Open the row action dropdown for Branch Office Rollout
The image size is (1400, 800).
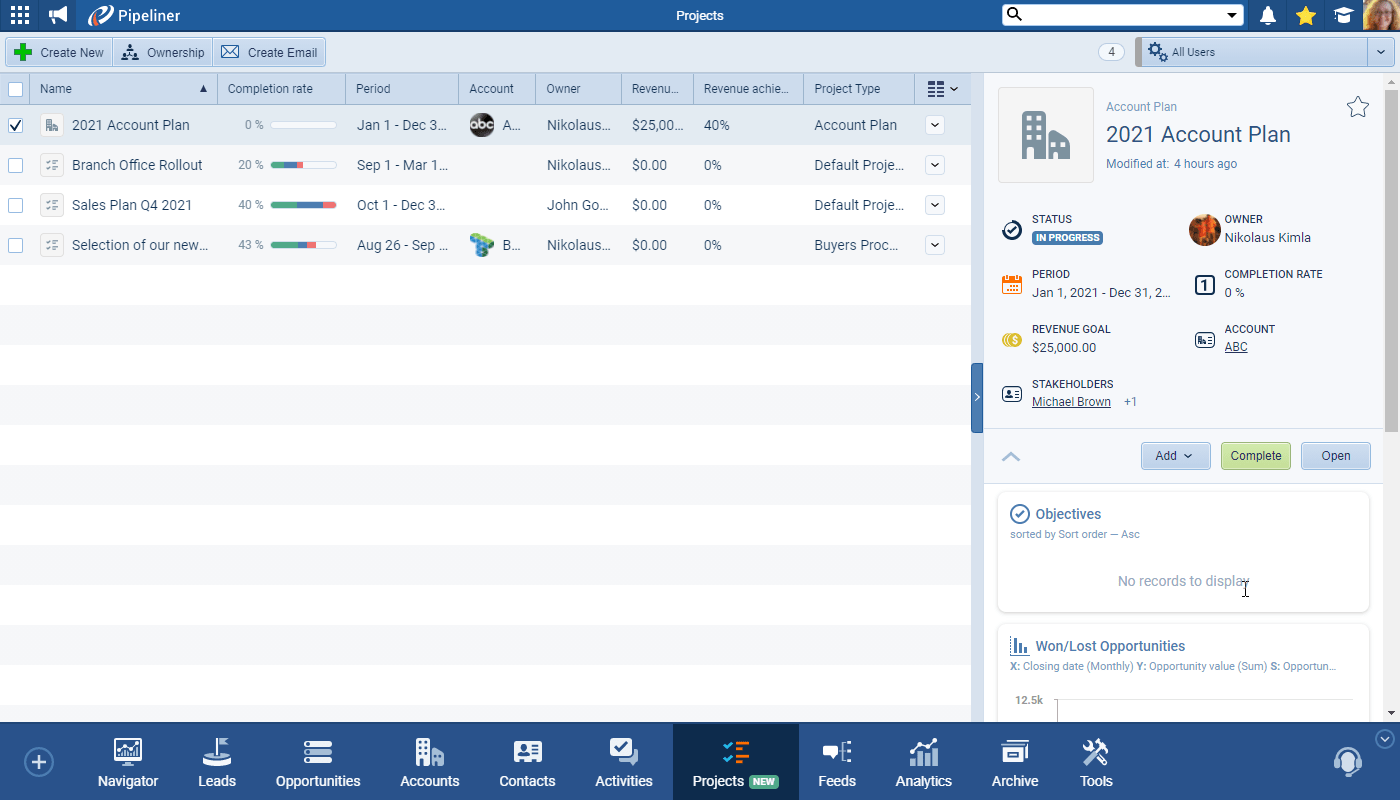pos(934,165)
